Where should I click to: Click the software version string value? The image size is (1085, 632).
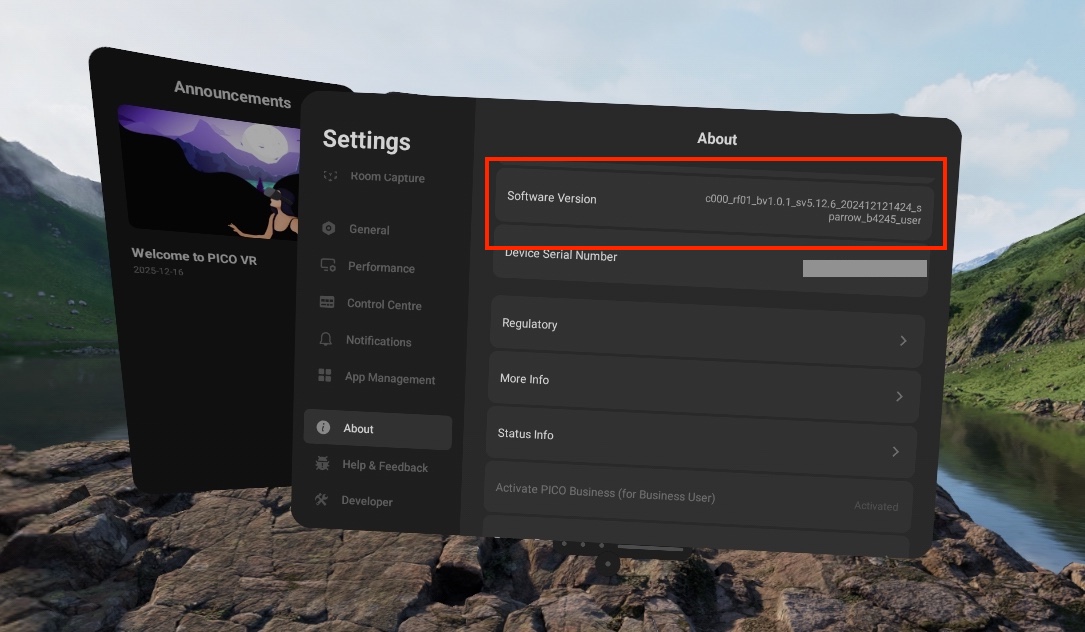click(813, 208)
